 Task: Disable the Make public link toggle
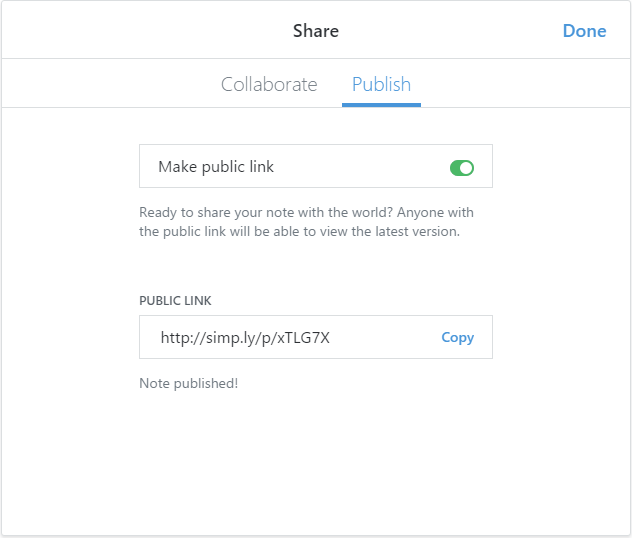click(x=461, y=167)
